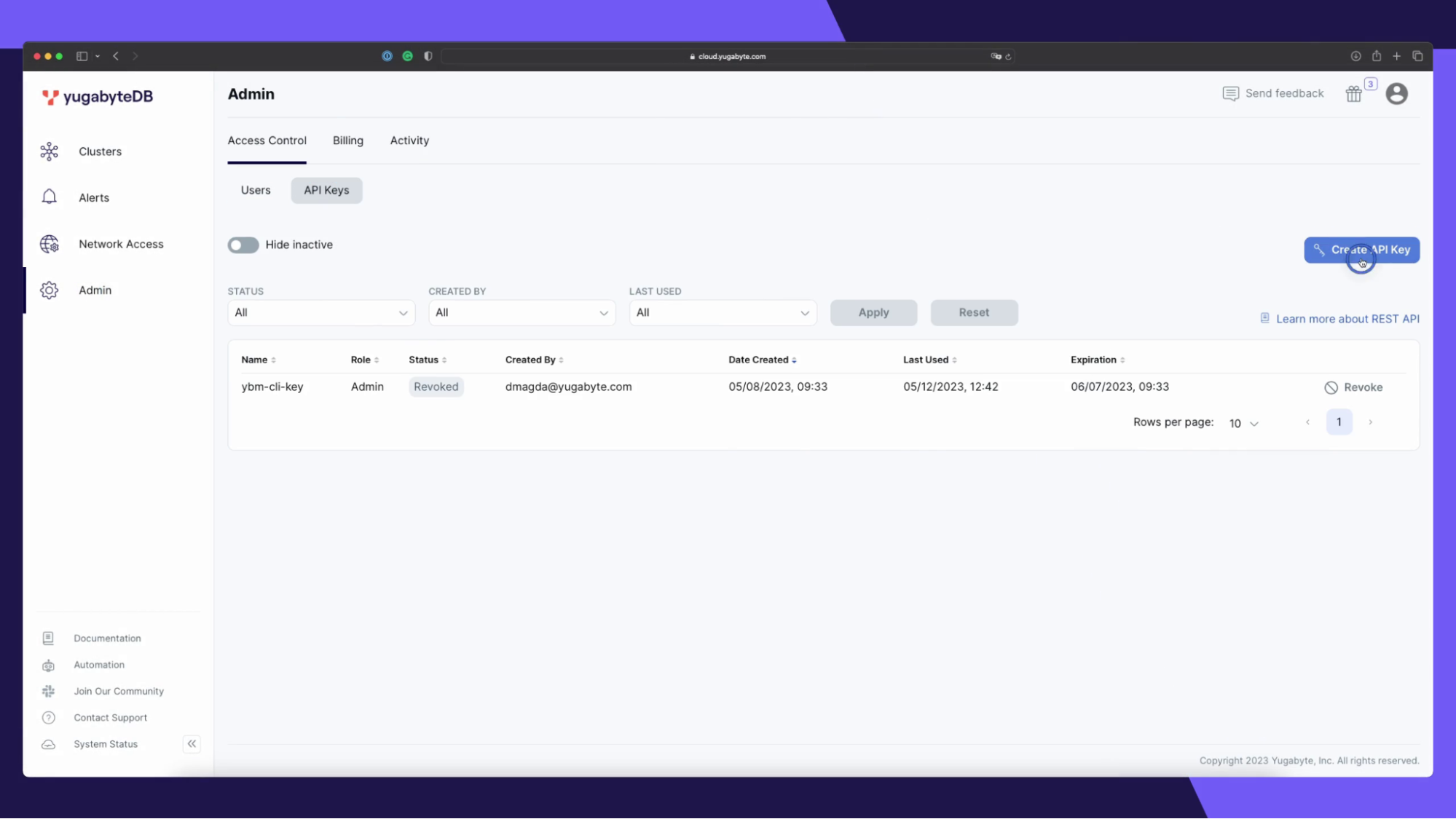The height and width of the screenshot is (819, 1456).
Task: Toggle browser sidebar panel icon
Action: (82, 56)
